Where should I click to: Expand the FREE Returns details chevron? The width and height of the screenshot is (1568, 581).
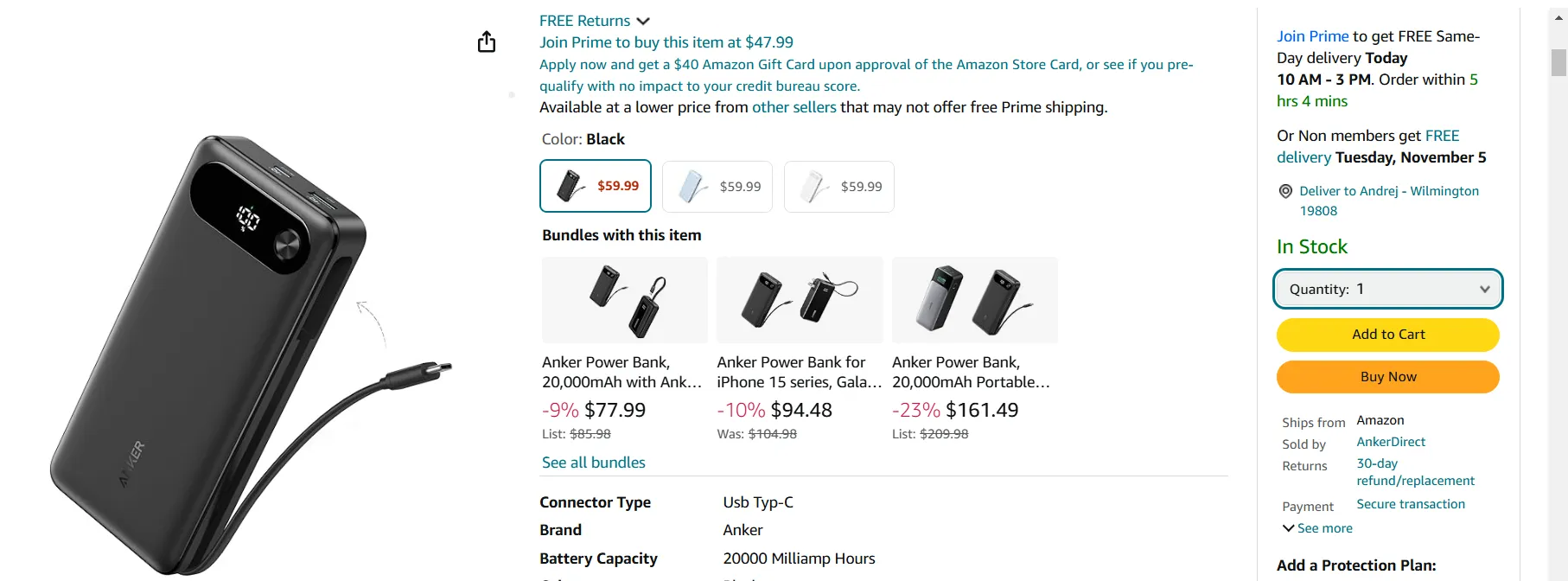[643, 20]
